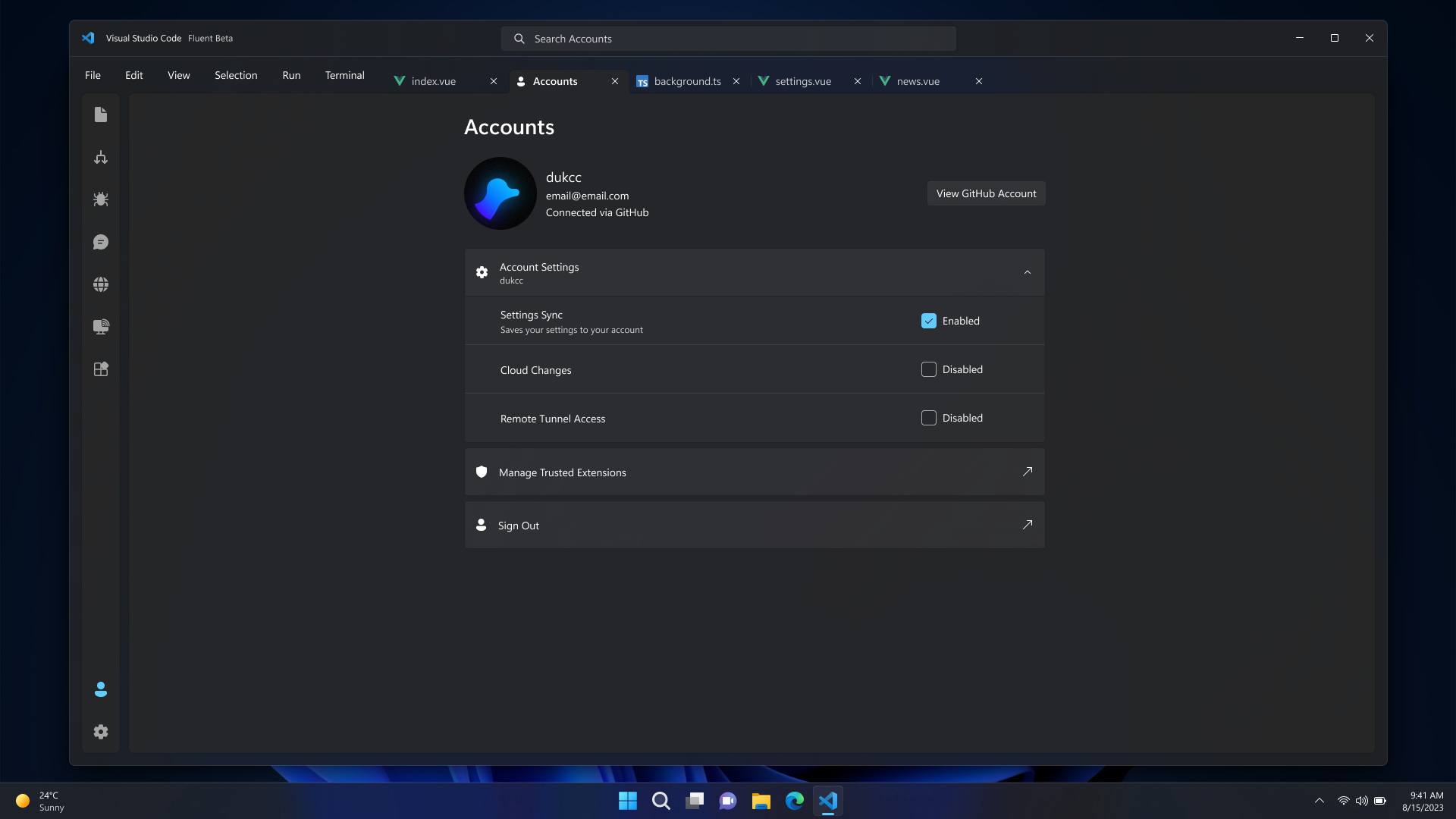The height and width of the screenshot is (819, 1456).
Task: Open Manage gear icon in sidebar
Action: tap(101, 732)
